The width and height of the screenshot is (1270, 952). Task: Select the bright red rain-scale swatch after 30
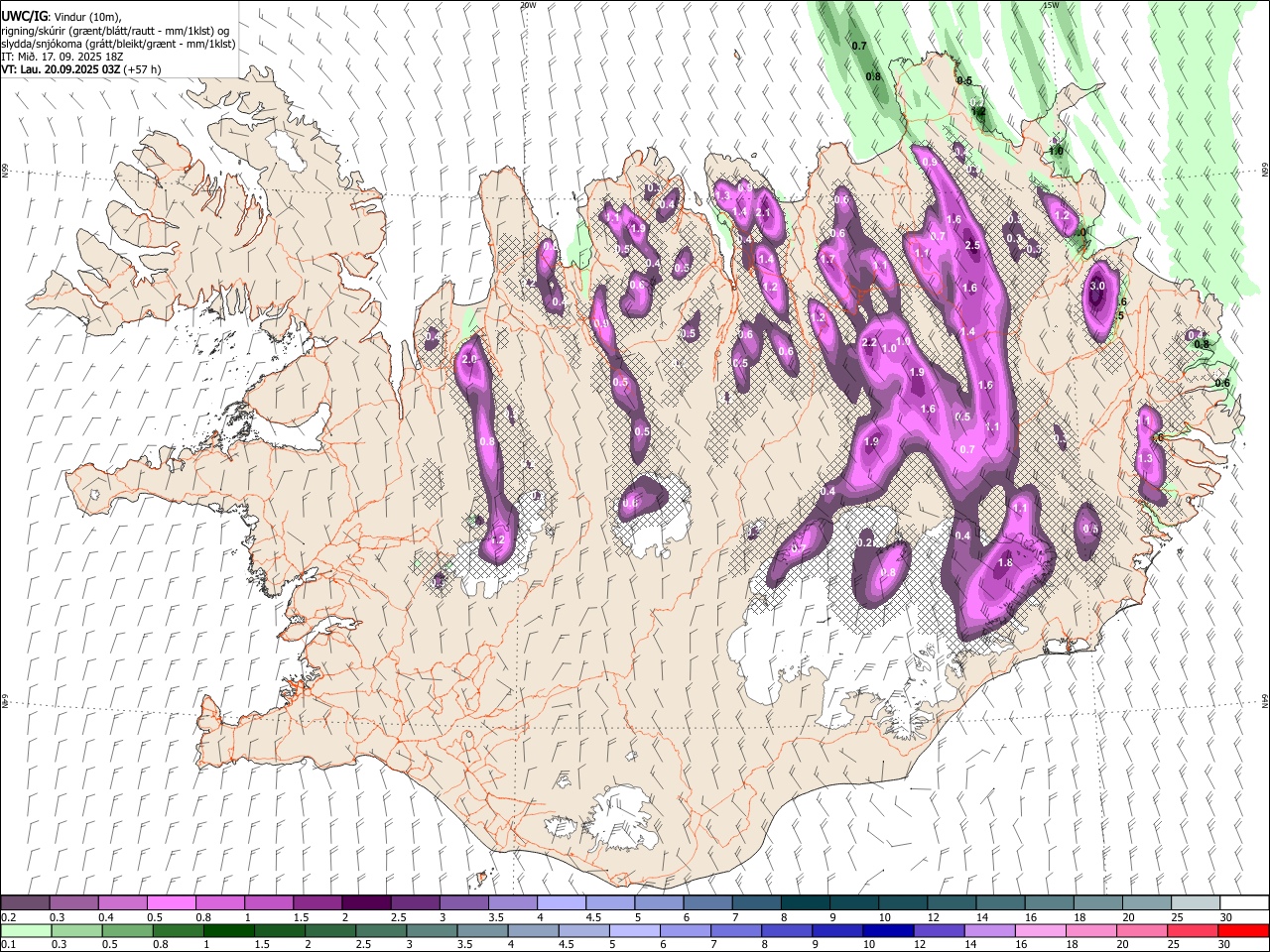[x=1243, y=930]
